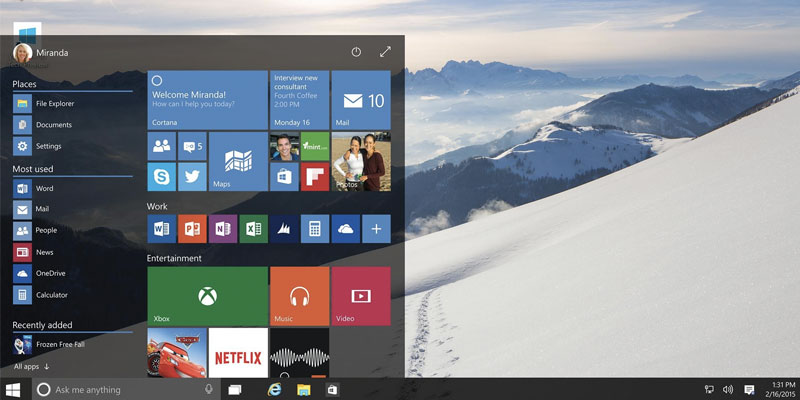Open the man's contact photo tile
The width and height of the screenshot is (800, 400).
click(284, 146)
